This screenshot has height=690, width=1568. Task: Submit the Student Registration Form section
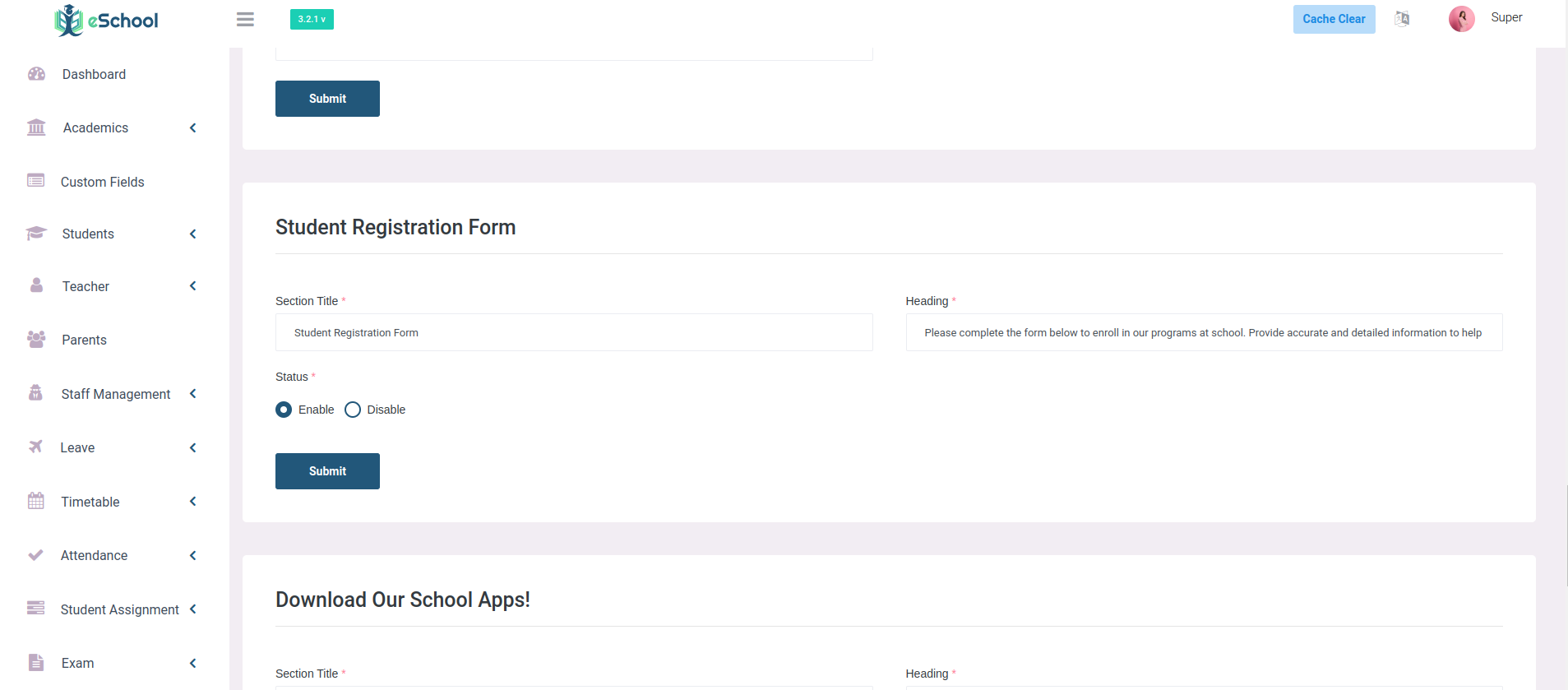[x=327, y=471]
